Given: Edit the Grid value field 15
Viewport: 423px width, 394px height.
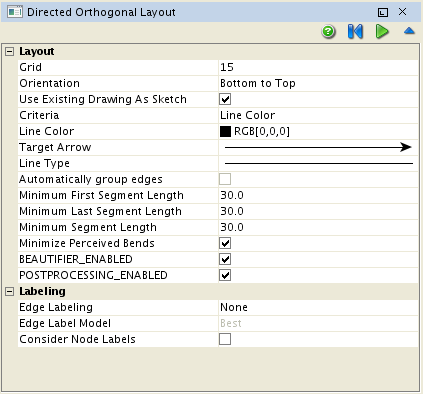Looking at the screenshot, I should pyautogui.click(x=318, y=67).
